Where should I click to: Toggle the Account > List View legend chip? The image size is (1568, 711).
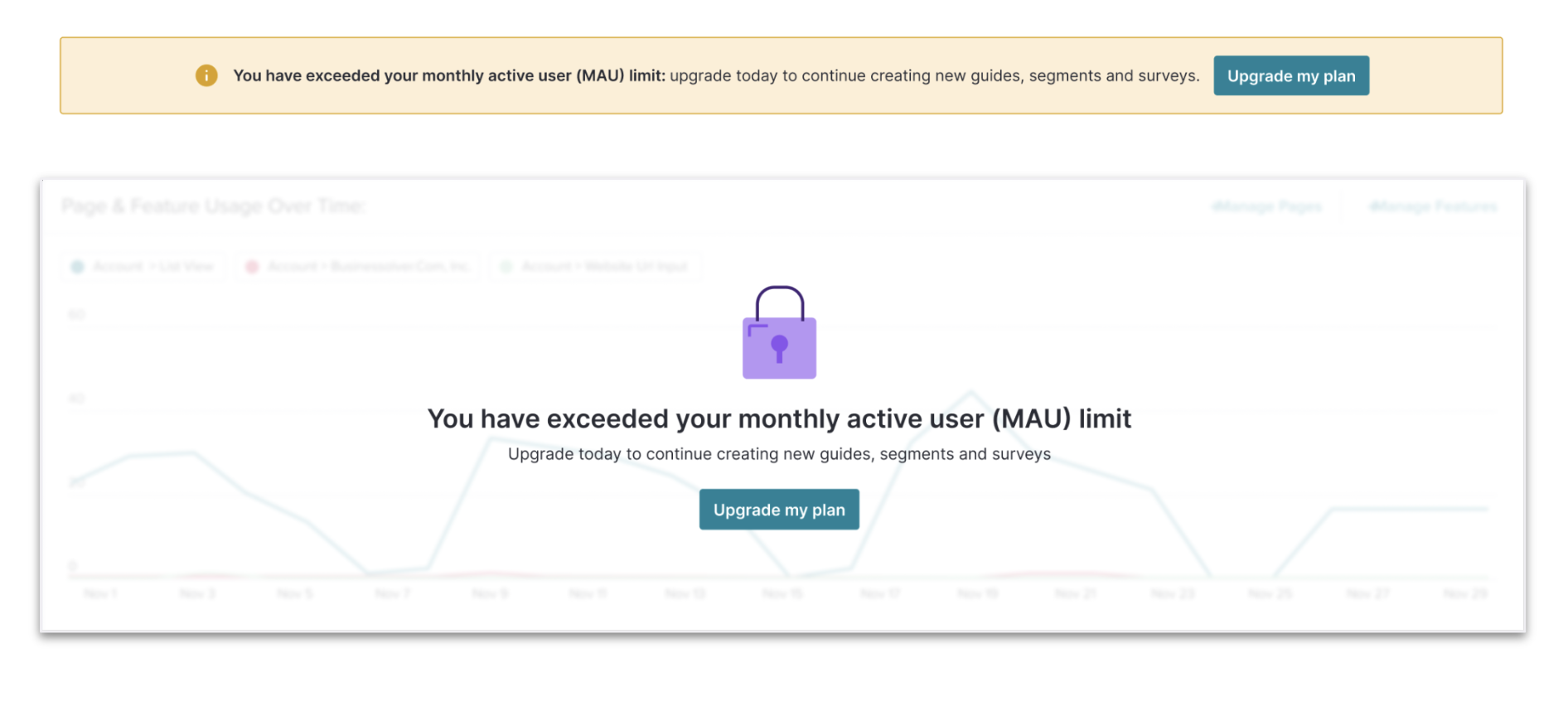click(x=143, y=266)
